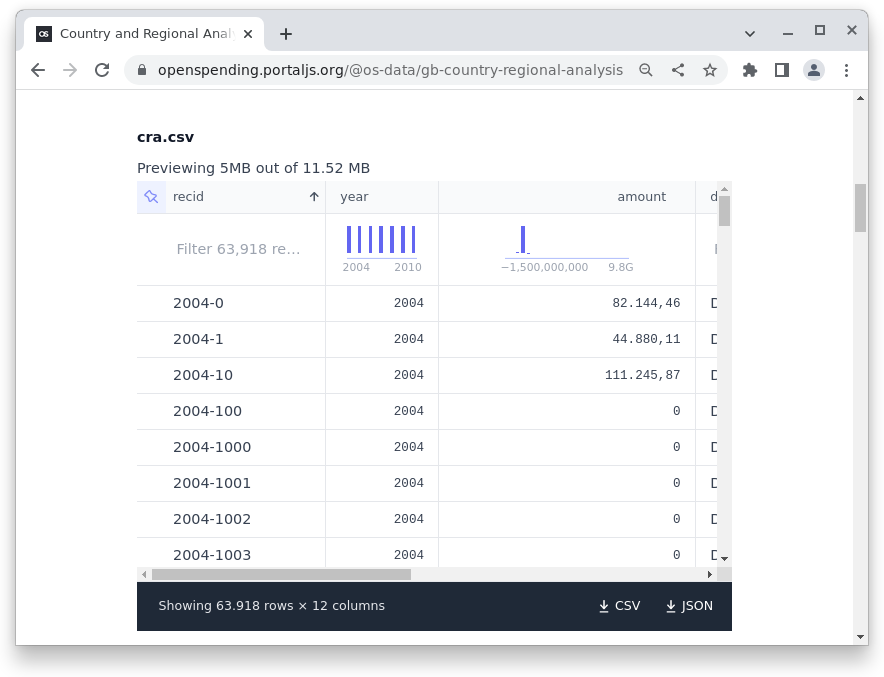This screenshot has height=677, width=884.
Task: Click the table horizontal scrollbar thumb
Action: [x=281, y=574]
